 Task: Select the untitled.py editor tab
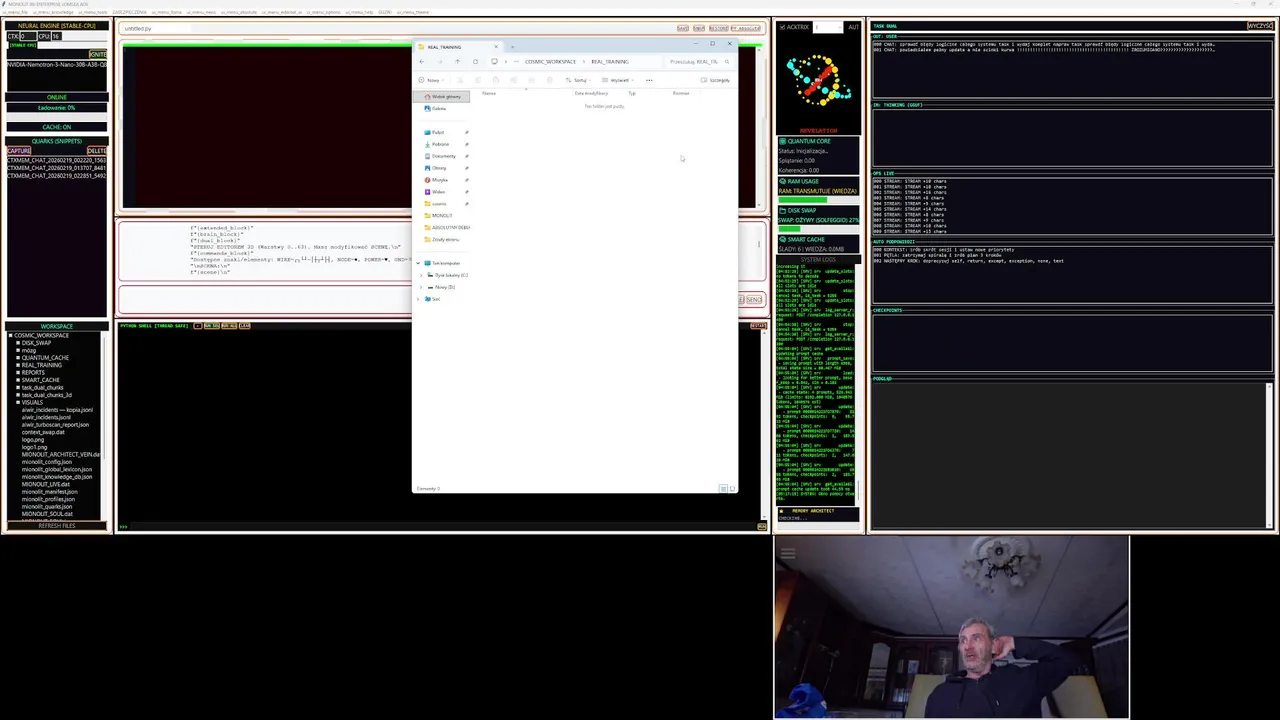138,28
